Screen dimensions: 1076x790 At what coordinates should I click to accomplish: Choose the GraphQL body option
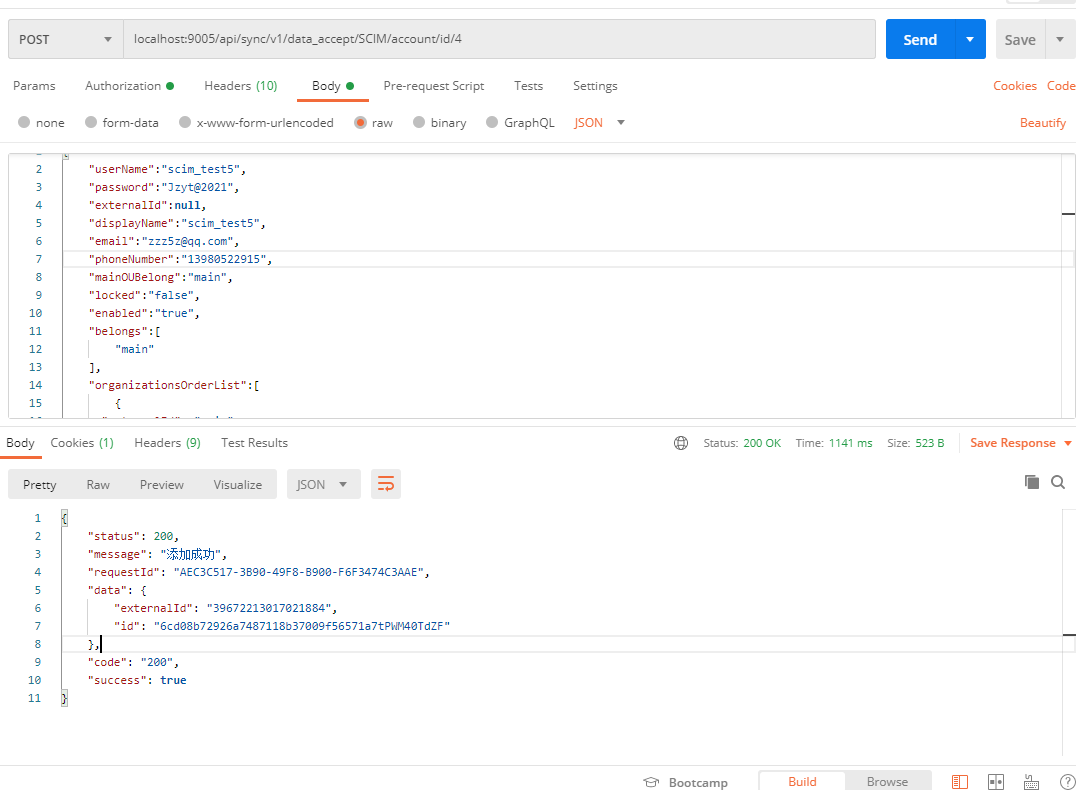pos(492,123)
